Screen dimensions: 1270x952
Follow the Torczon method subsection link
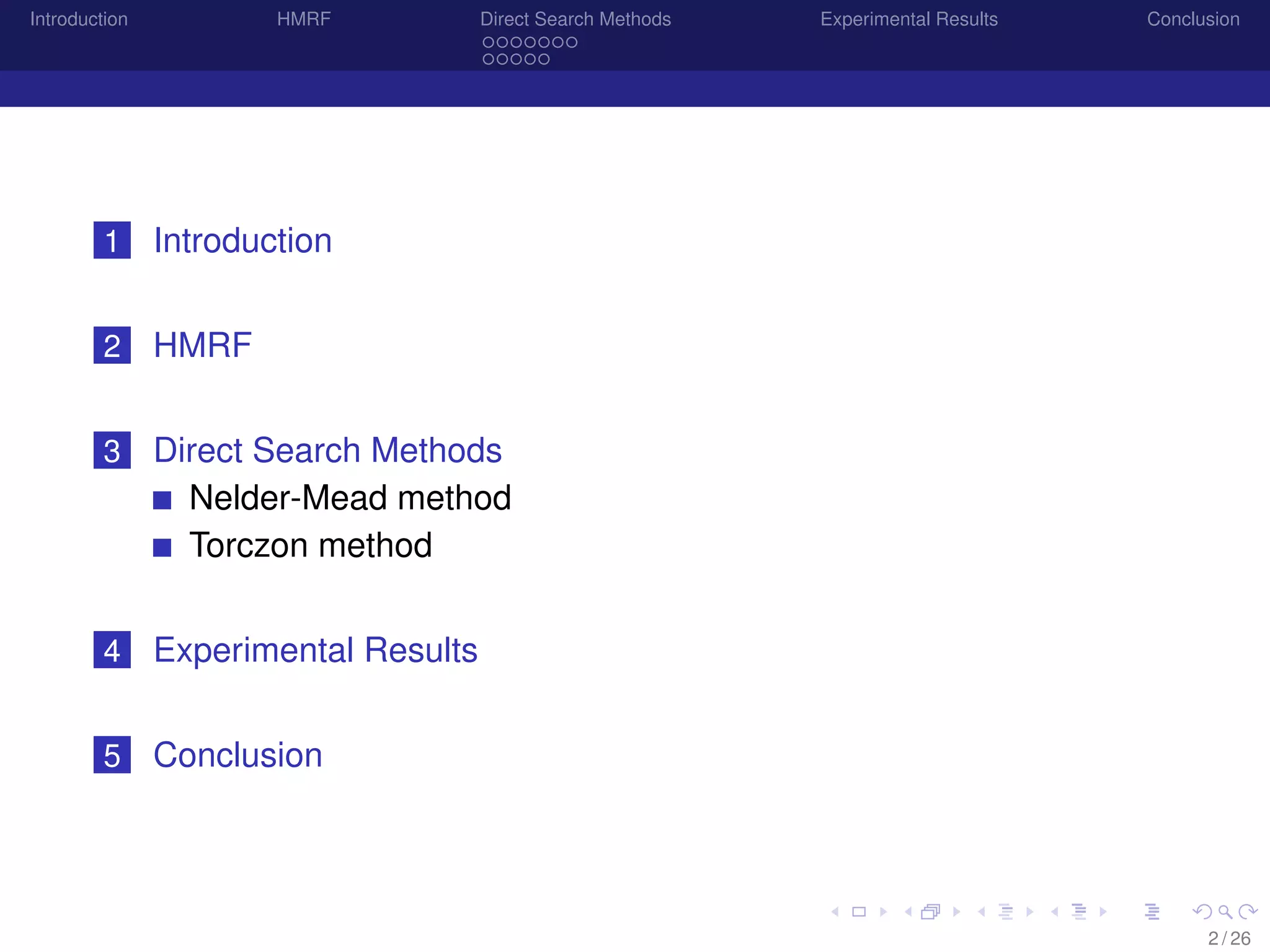click(x=310, y=545)
